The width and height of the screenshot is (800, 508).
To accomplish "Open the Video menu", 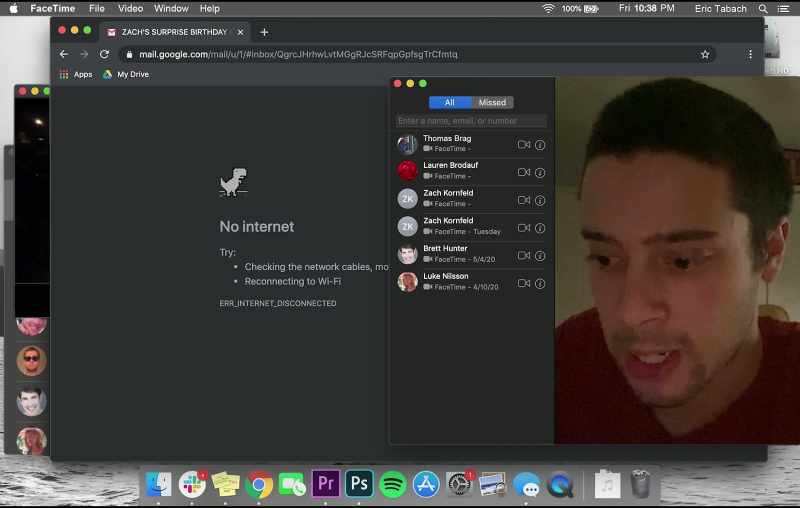I will tap(130, 9).
